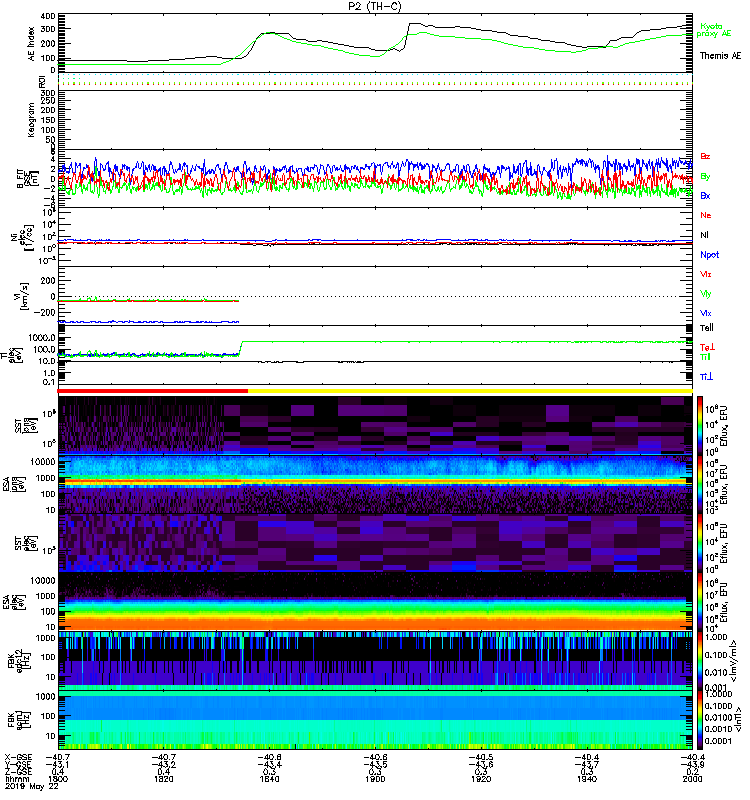The image size is (750, 800).
Task: Click the 250 tick on Keogram axis
Action: click(48, 102)
